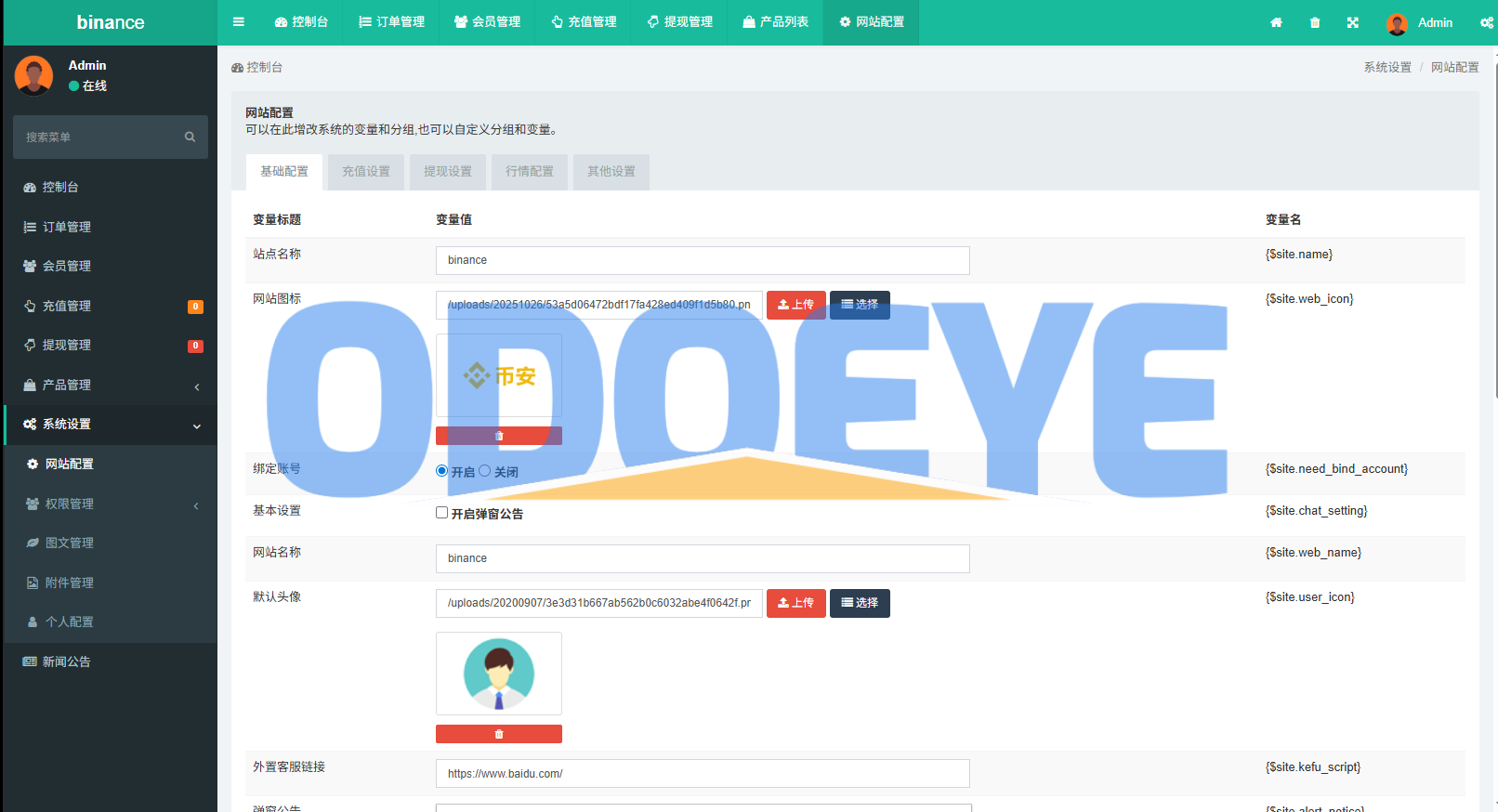This screenshot has width=1498, height=812.
Task: Open 网站配置 in the top navigation
Action: tap(871, 22)
